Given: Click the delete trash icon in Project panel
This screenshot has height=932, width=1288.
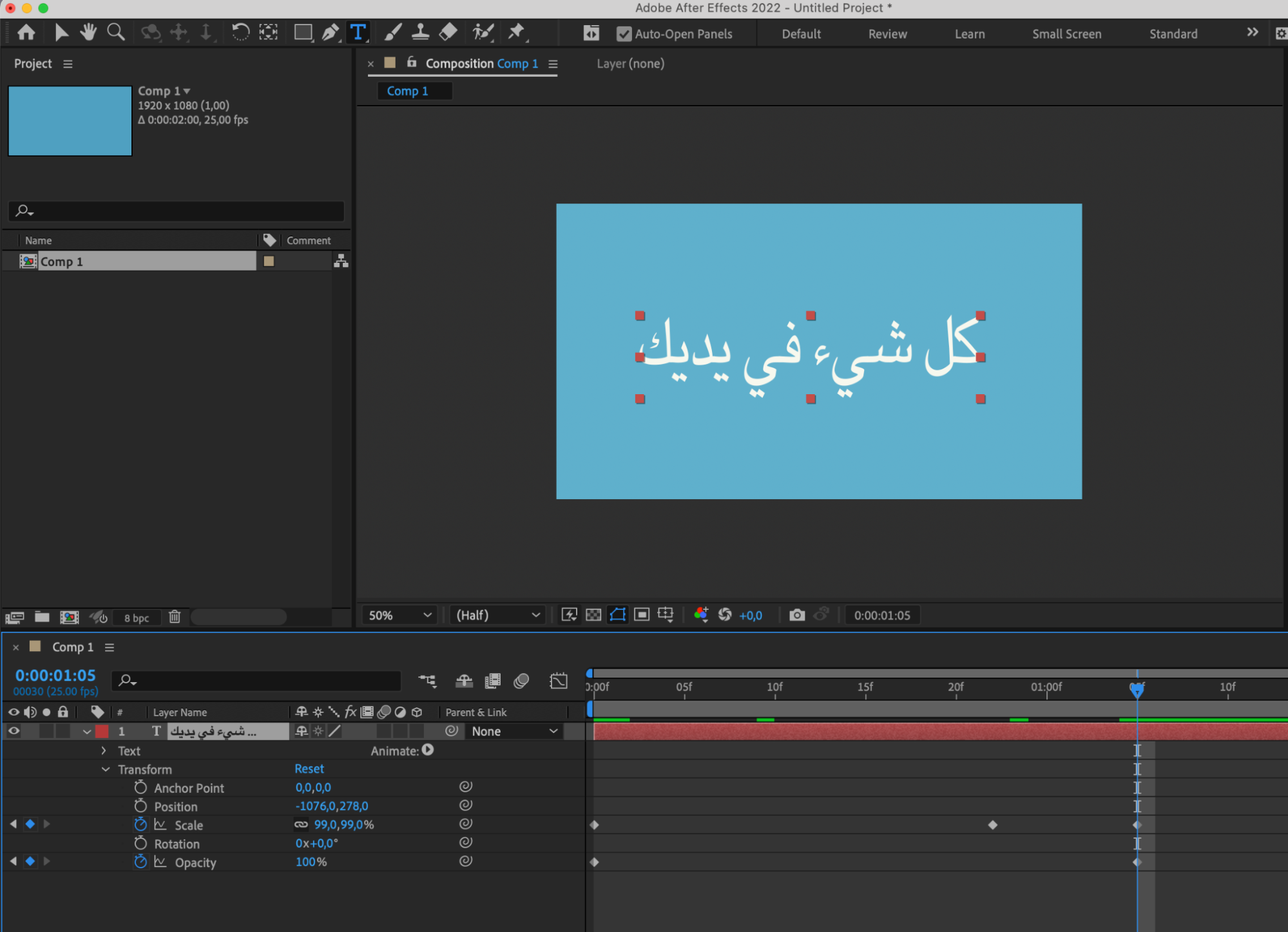Looking at the screenshot, I should [x=175, y=617].
